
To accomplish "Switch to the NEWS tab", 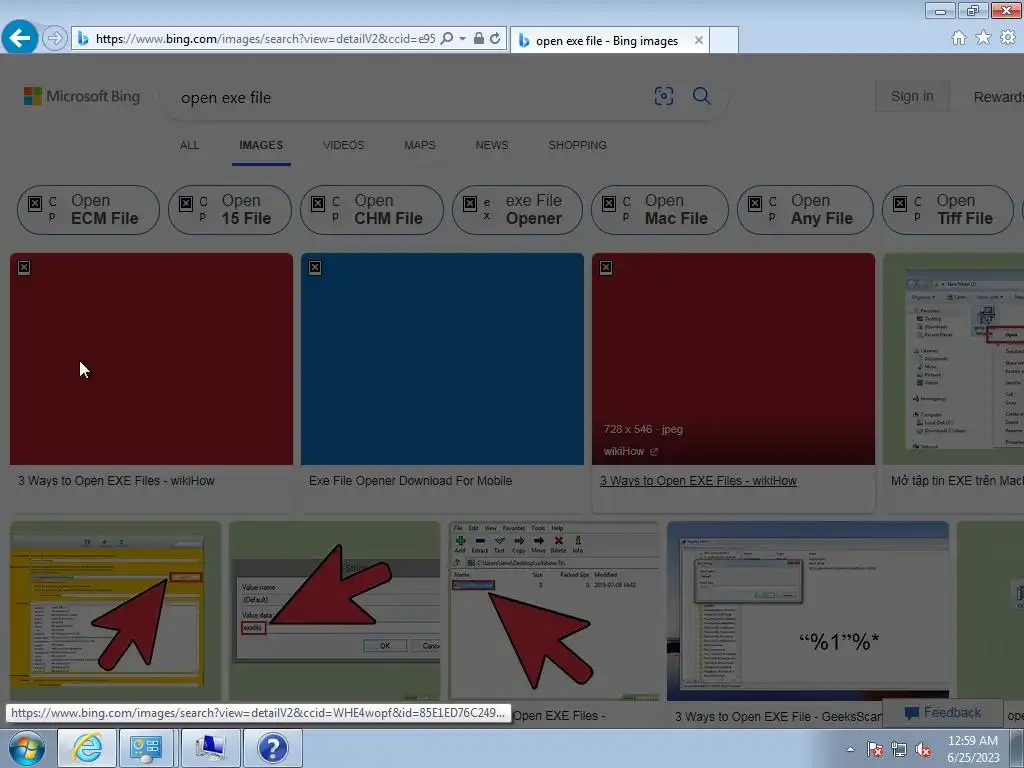I will [492, 145].
